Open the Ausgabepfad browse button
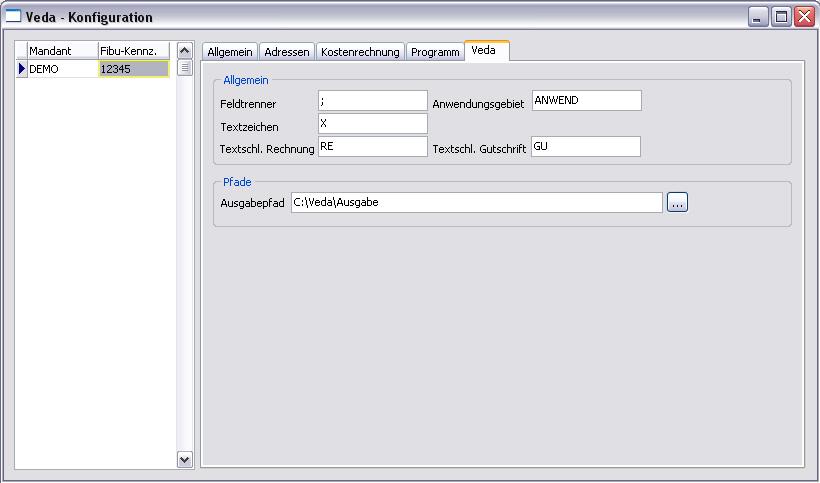820x483 pixels. [678, 203]
